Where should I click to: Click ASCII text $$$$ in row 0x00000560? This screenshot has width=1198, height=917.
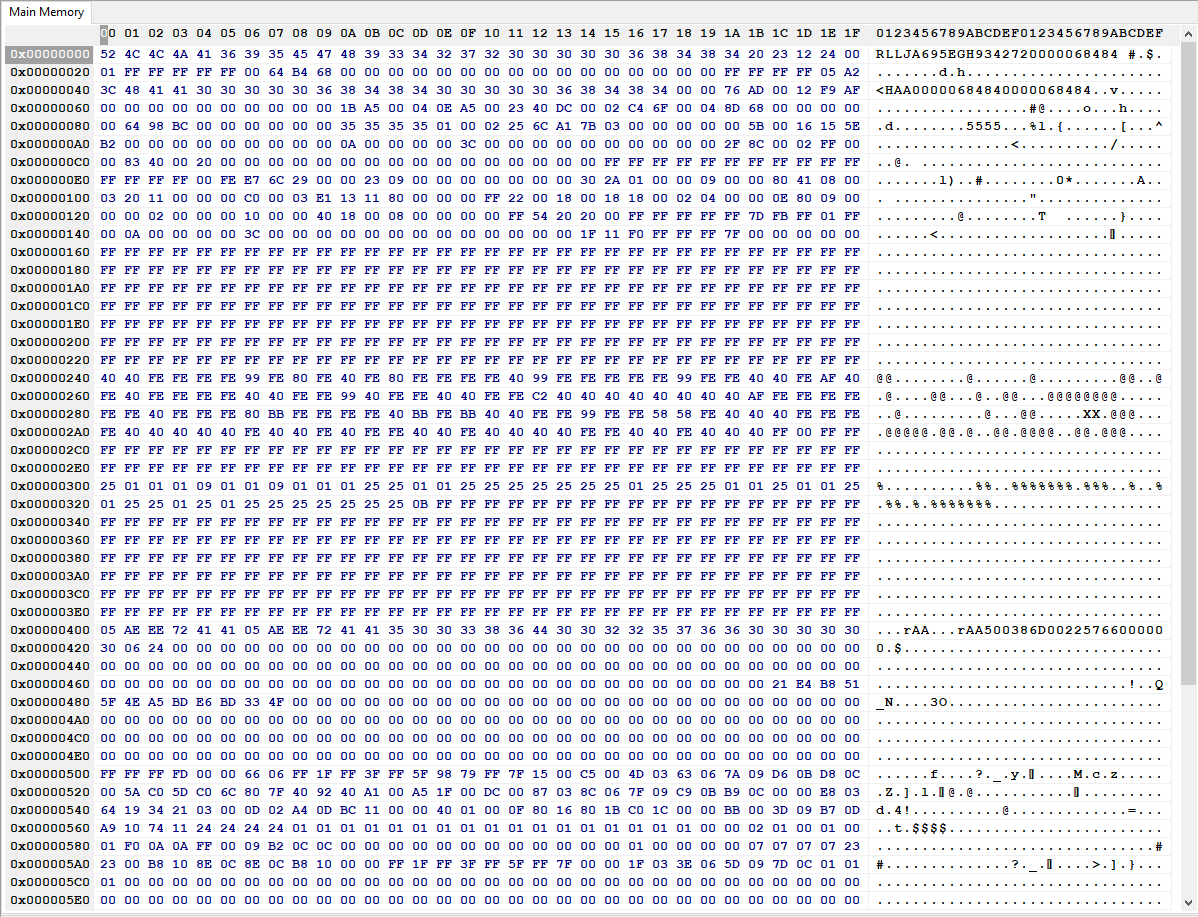(930, 828)
